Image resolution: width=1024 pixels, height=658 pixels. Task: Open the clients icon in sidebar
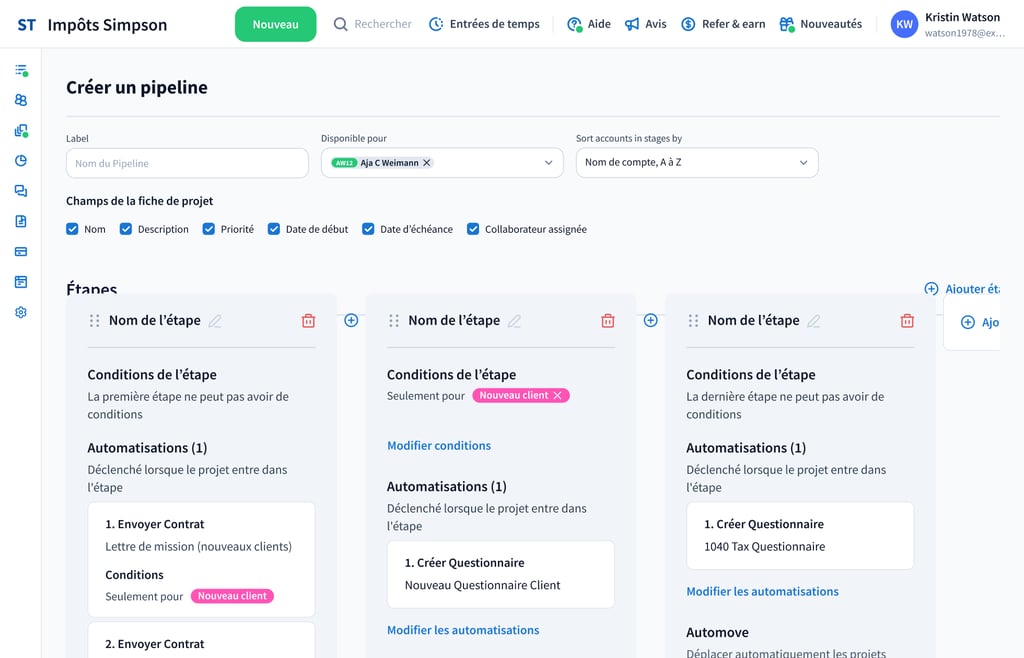point(21,100)
